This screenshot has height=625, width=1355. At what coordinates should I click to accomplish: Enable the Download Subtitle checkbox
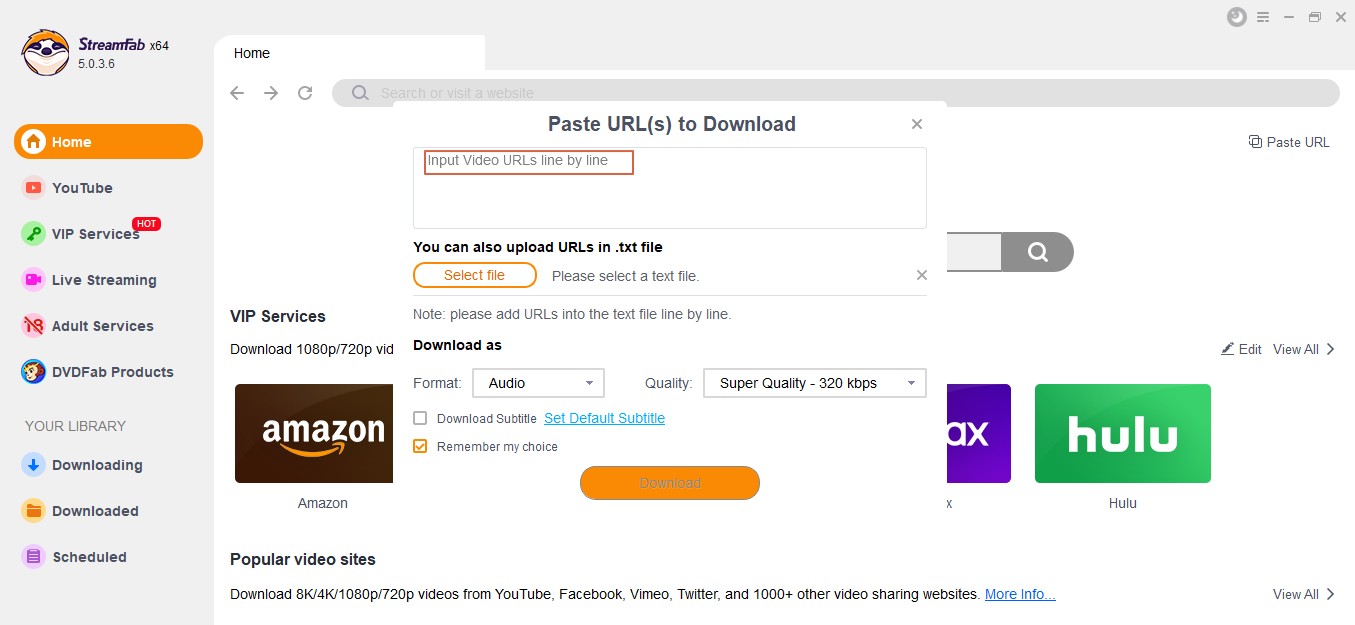click(420, 418)
